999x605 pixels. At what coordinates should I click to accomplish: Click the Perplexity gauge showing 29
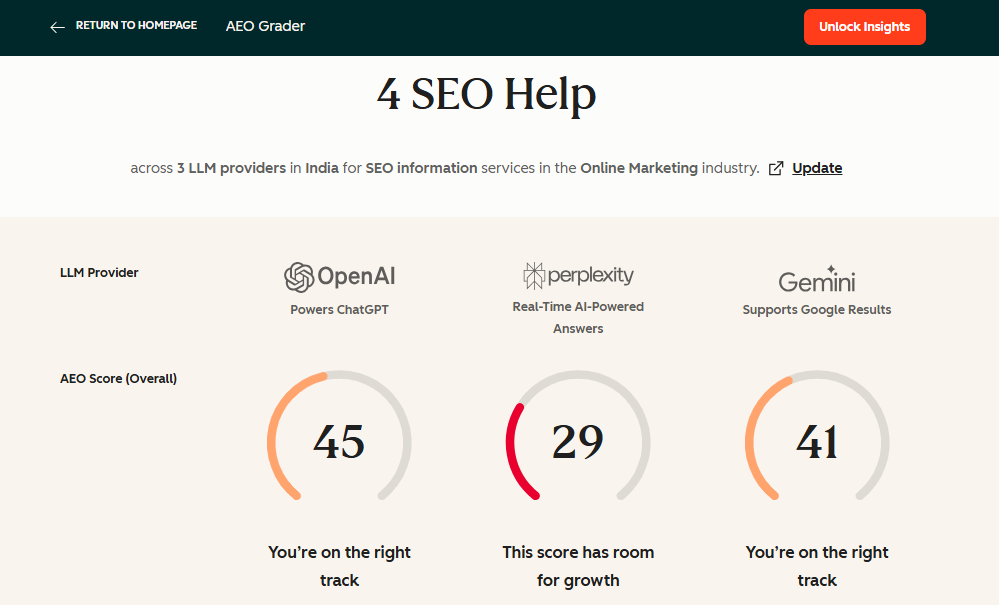(578, 440)
